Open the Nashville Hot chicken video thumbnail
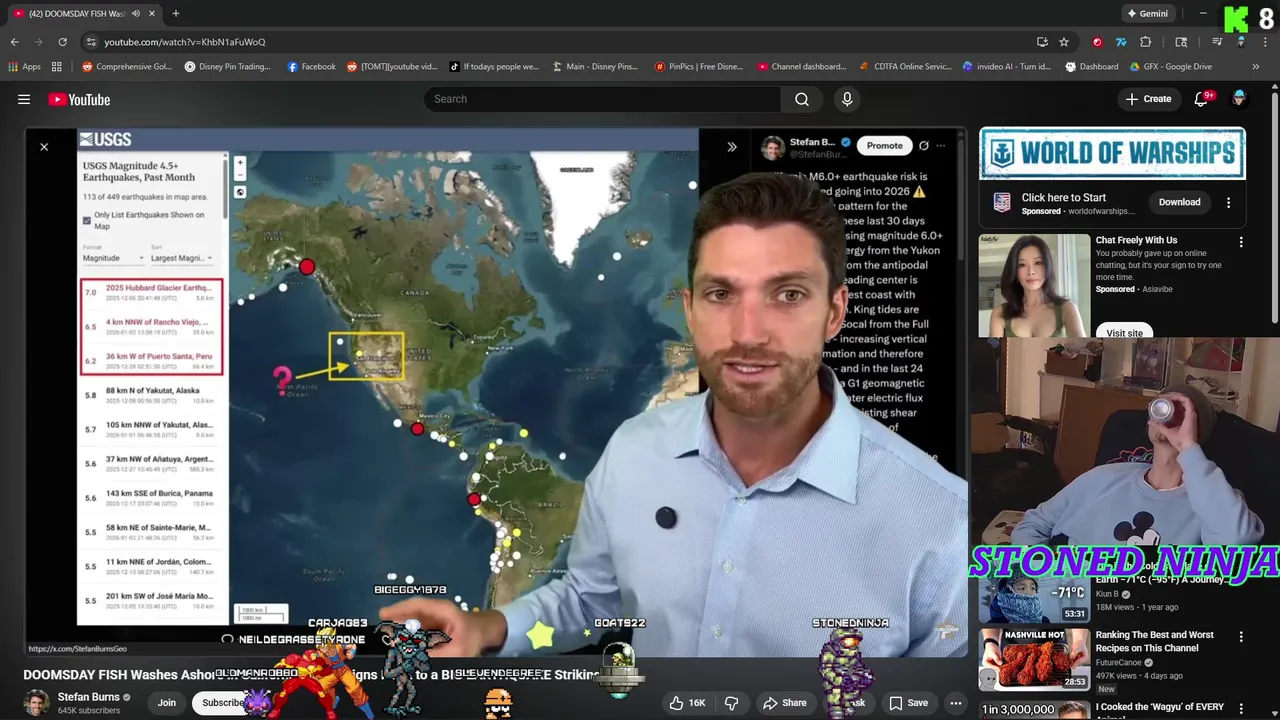 (x=1034, y=658)
